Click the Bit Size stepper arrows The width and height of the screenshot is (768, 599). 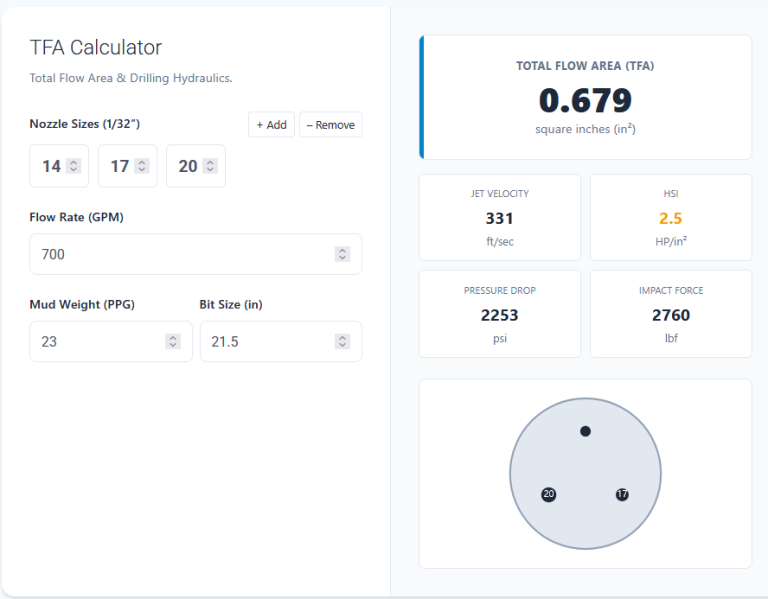coord(343,341)
